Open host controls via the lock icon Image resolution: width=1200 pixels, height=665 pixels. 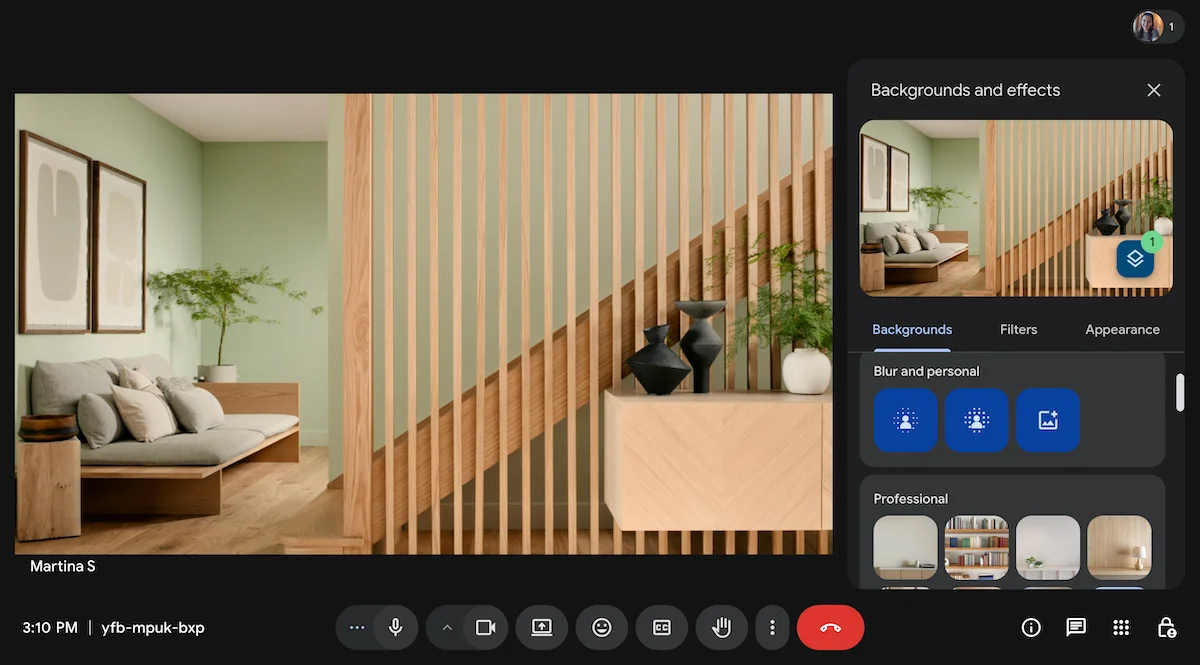[x=1166, y=627]
